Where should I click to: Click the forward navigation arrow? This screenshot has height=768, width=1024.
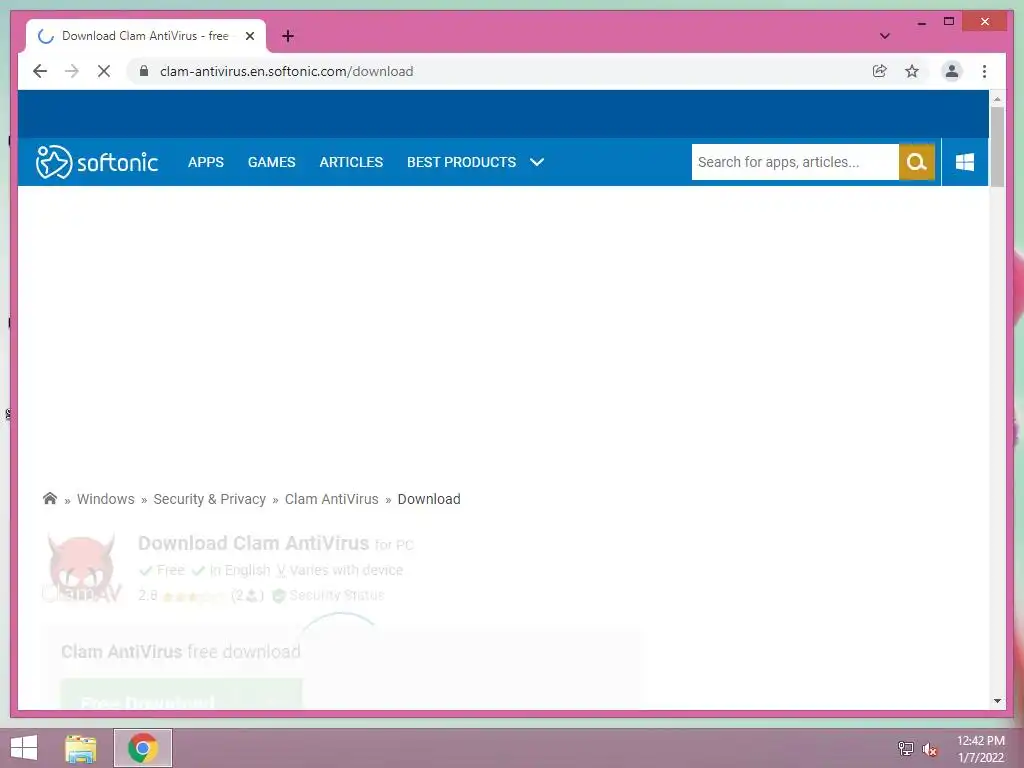72,71
